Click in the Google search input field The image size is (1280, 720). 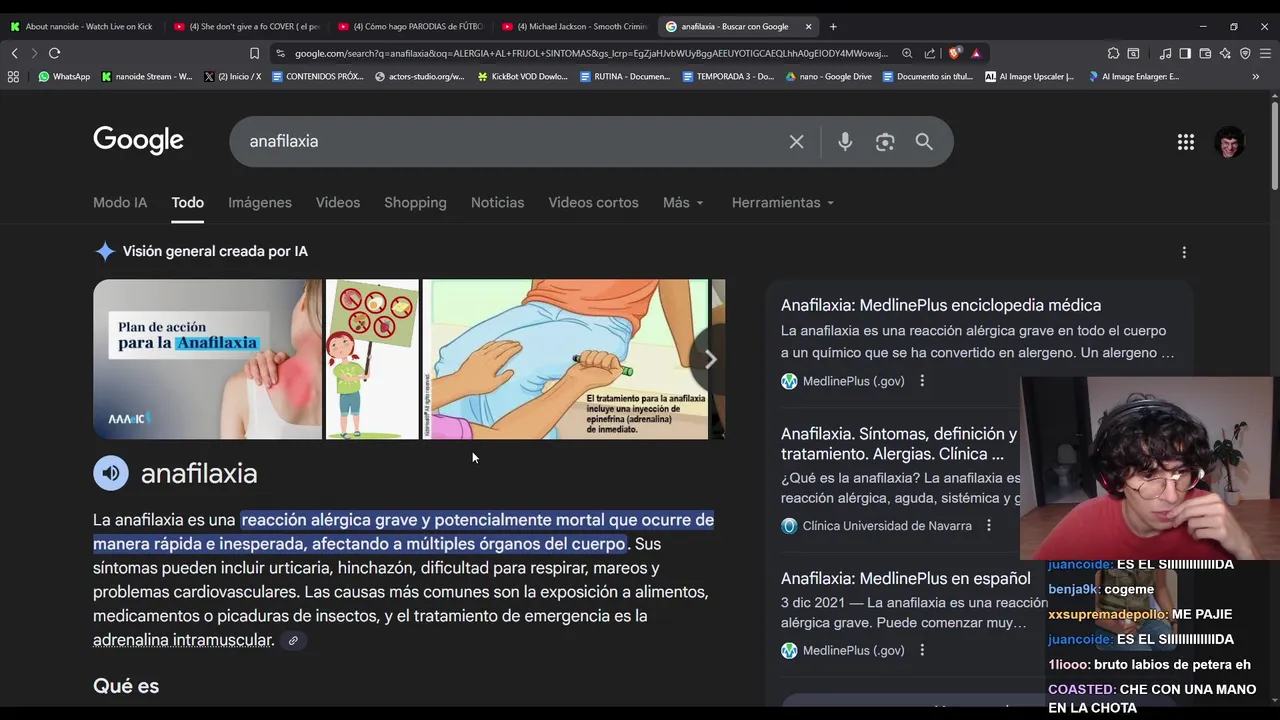(x=510, y=142)
